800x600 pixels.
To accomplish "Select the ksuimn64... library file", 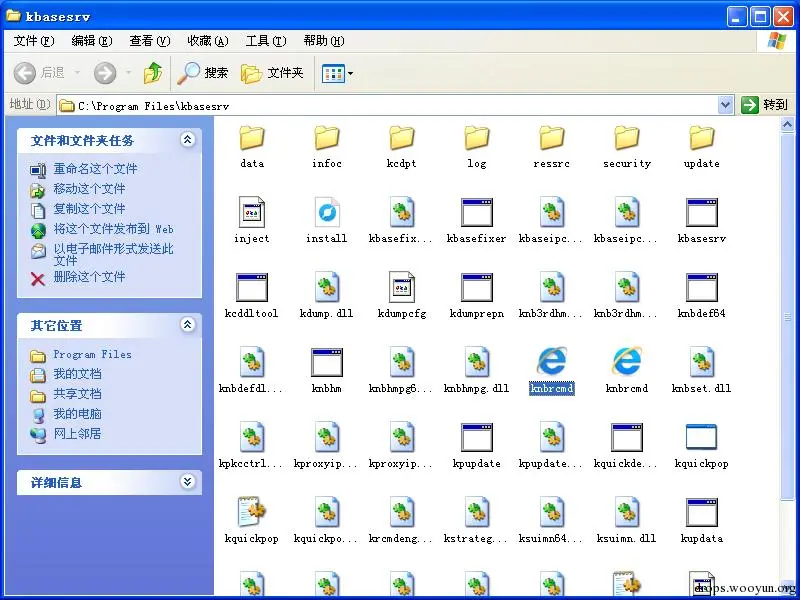I will click(552, 512).
